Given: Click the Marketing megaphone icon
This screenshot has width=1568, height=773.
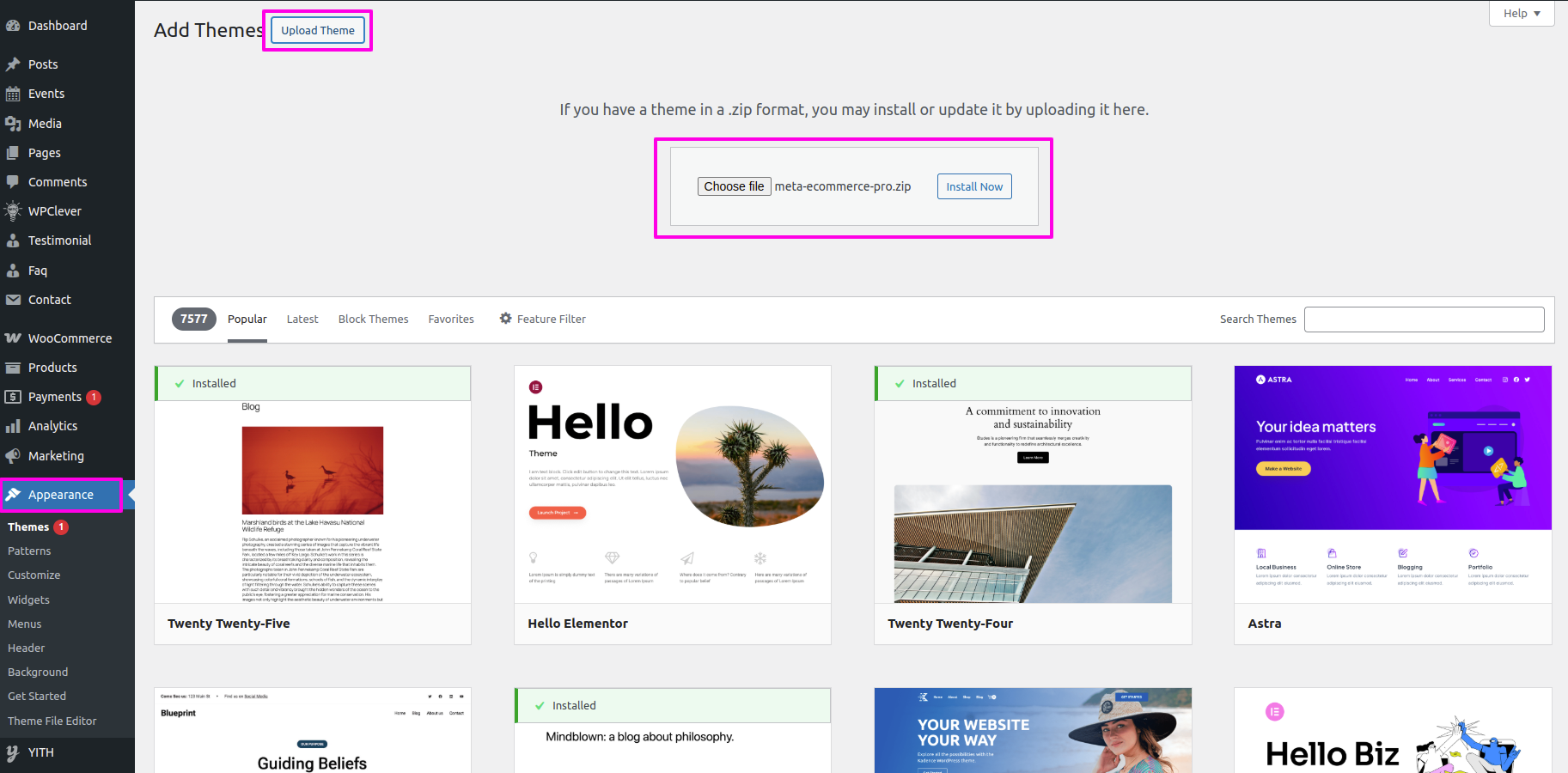Looking at the screenshot, I should 13,456.
